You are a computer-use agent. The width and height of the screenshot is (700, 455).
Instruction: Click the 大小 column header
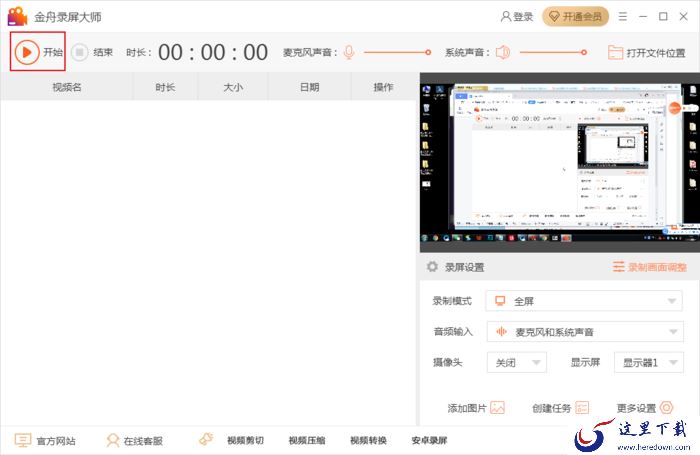coord(233,87)
